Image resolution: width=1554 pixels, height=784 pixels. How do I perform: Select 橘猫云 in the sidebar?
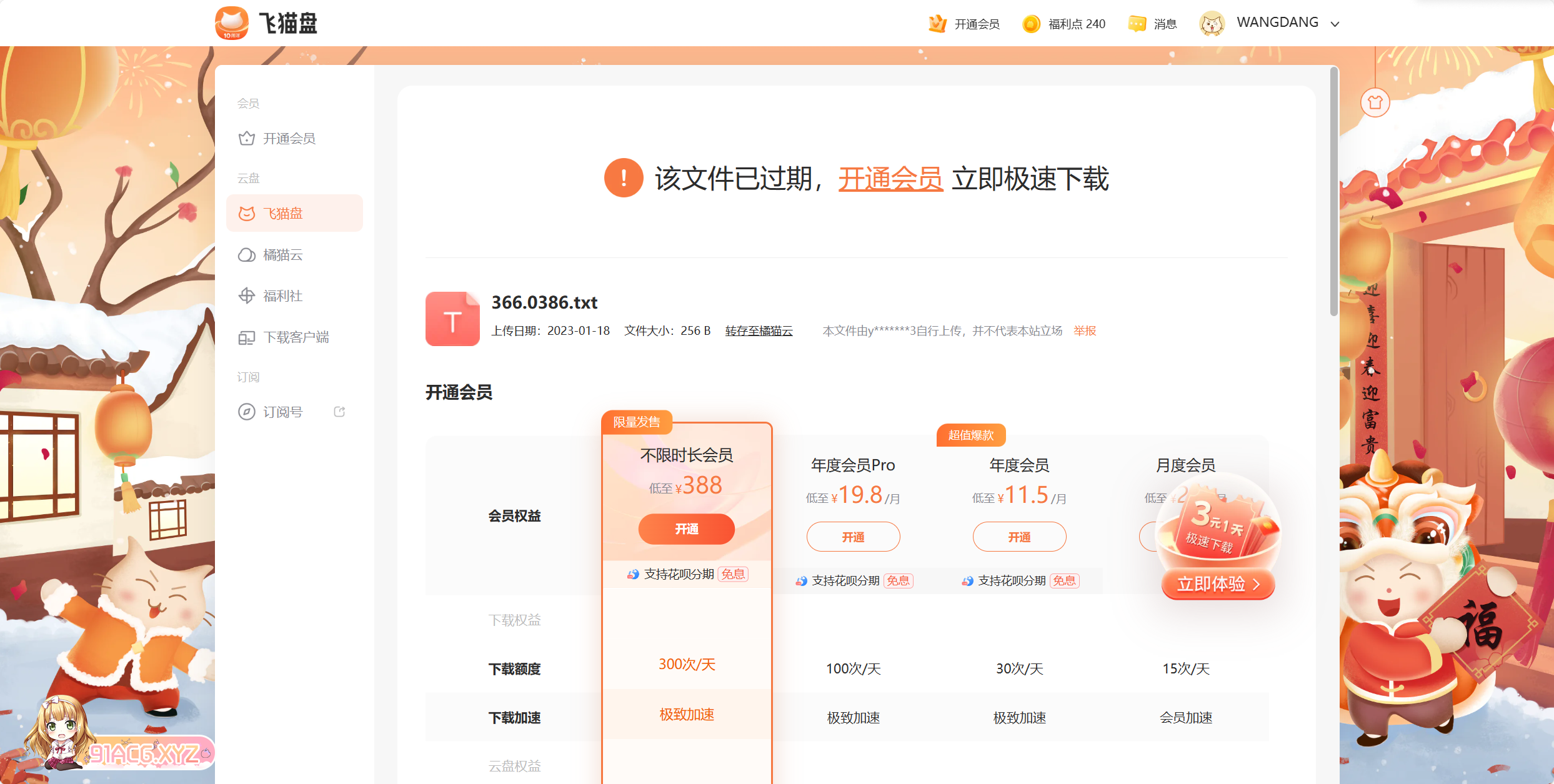tap(282, 255)
